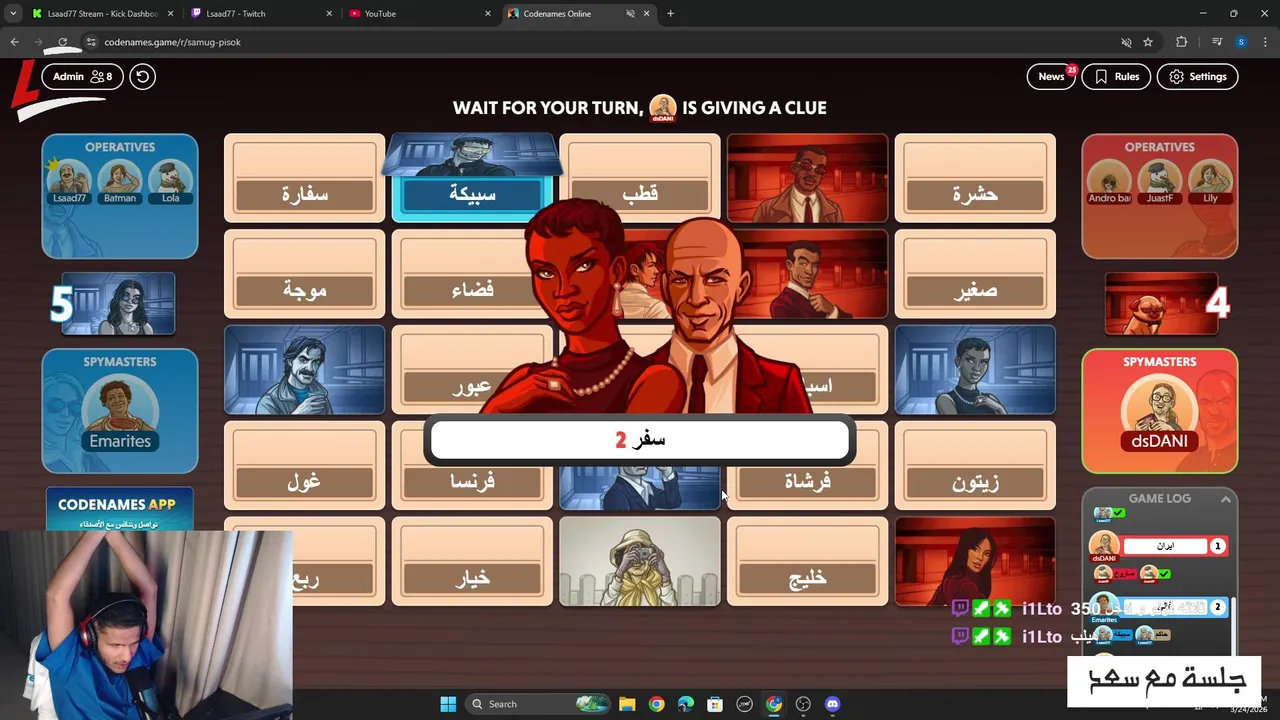Click Andro avatar in red operatives
Viewport: 1280px width, 720px height.
click(x=1109, y=181)
